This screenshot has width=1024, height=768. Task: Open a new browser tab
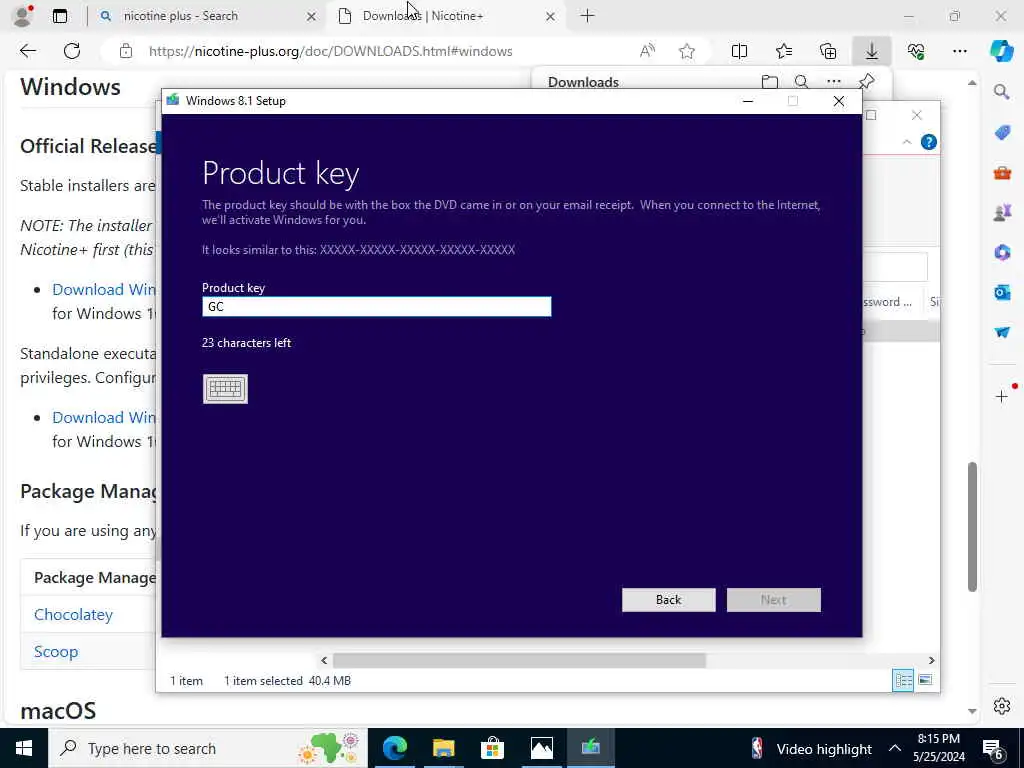[587, 16]
